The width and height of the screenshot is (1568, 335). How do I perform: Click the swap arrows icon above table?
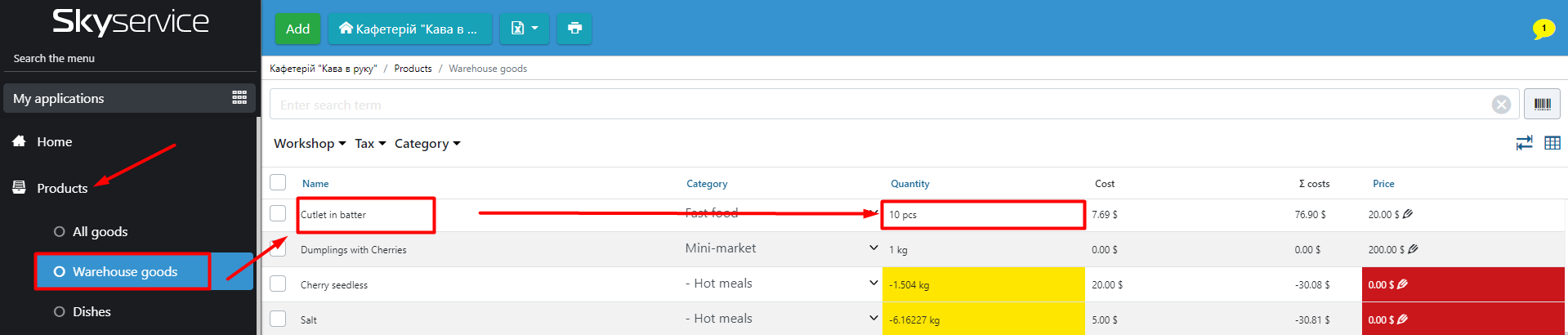[1524, 143]
